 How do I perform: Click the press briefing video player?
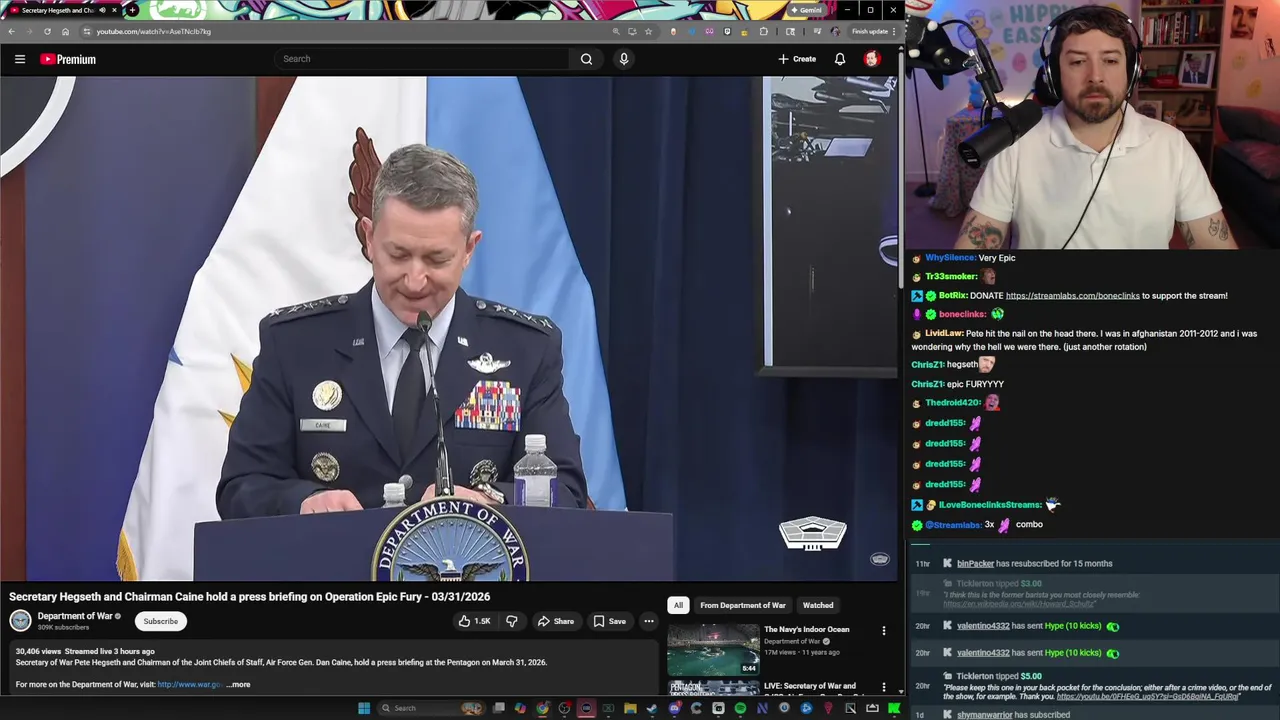click(449, 328)
